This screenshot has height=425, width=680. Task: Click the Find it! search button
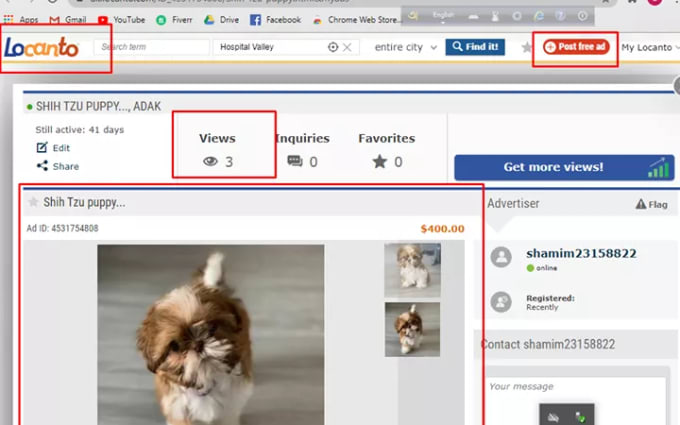click(x=475, y=46)
